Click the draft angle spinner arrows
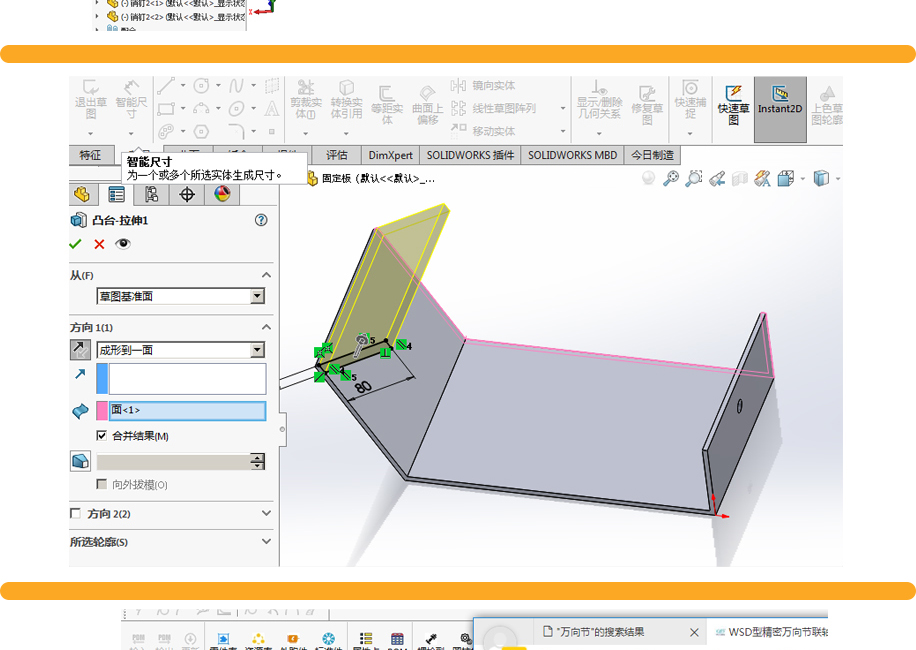The image size is (916, 650). pos(258,461)
